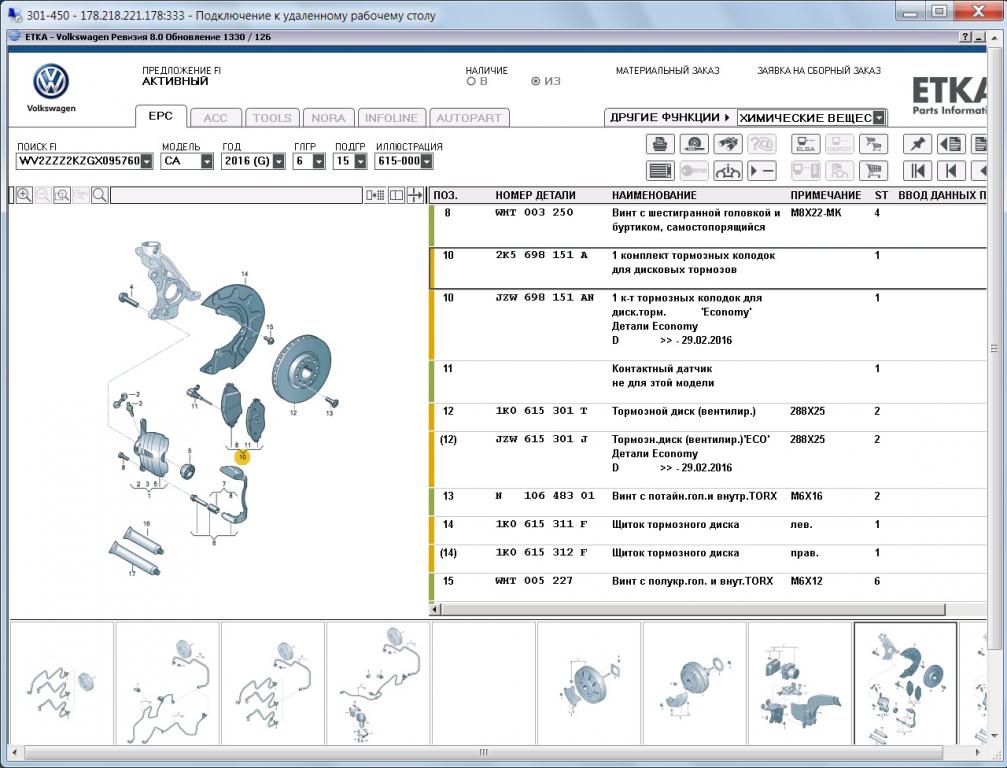Open the ИЛЛЮСТРАЦИЯ dropdown showing 615-000
Viewport: 1007px width, 768px height.
[426, 161]
